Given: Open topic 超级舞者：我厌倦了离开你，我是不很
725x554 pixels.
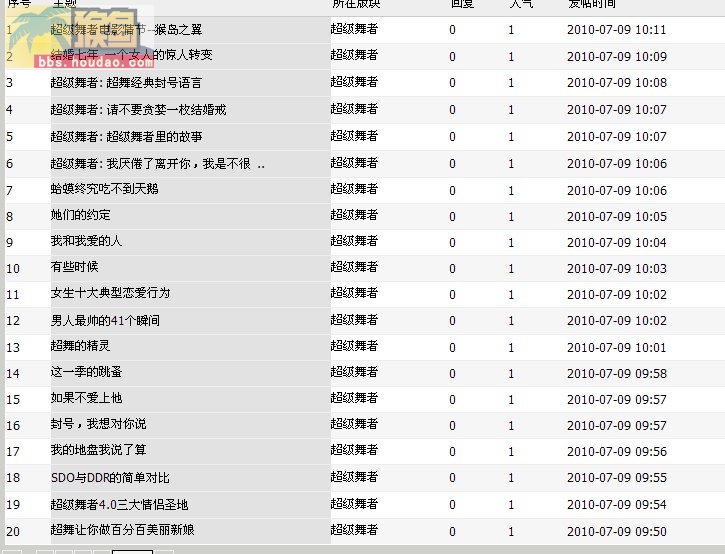Looking at the screenshot, I should 158,163.
